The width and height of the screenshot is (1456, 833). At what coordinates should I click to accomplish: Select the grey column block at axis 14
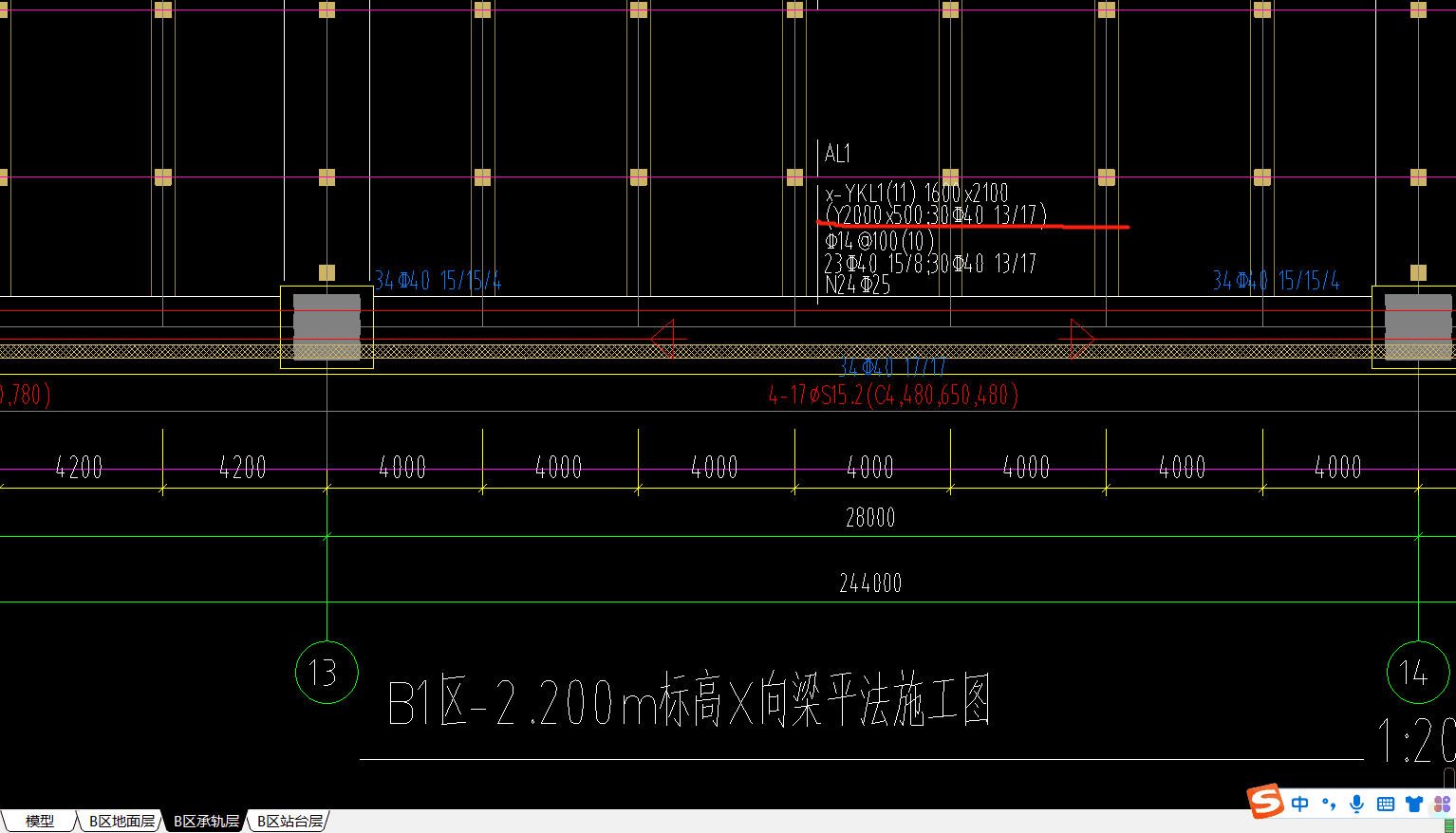pyautogui.click(x=1418, y=327)
